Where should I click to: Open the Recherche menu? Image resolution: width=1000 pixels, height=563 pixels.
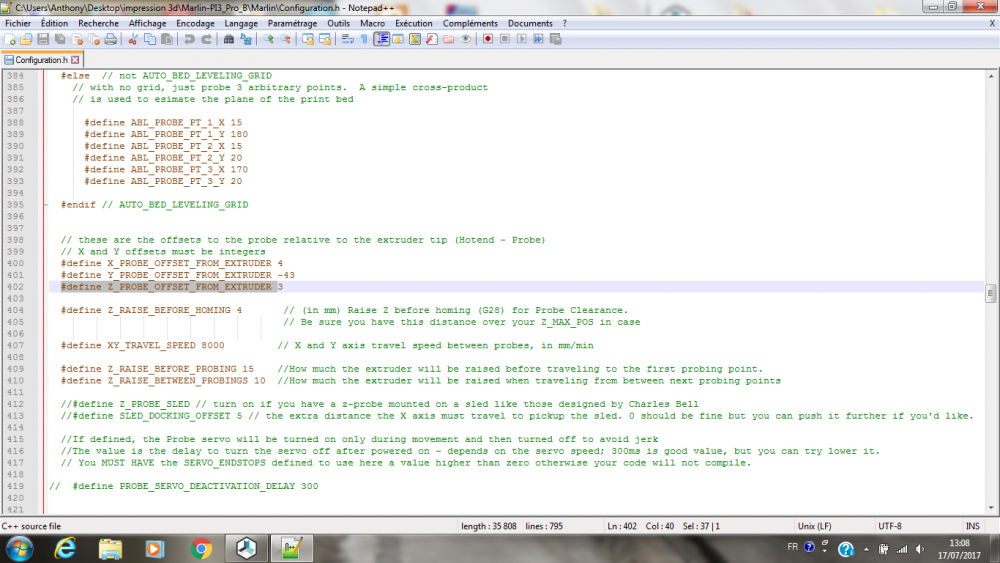[x=98, y=23]
